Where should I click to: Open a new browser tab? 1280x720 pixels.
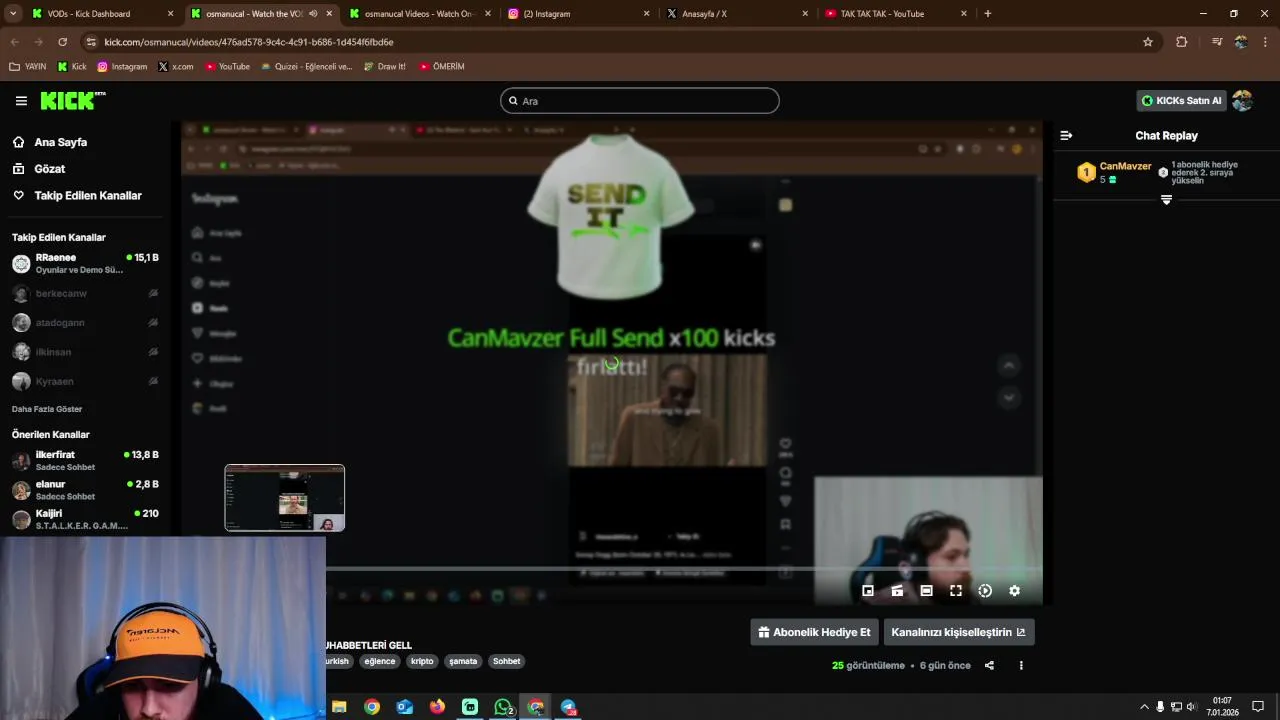(x=988, y=14)
